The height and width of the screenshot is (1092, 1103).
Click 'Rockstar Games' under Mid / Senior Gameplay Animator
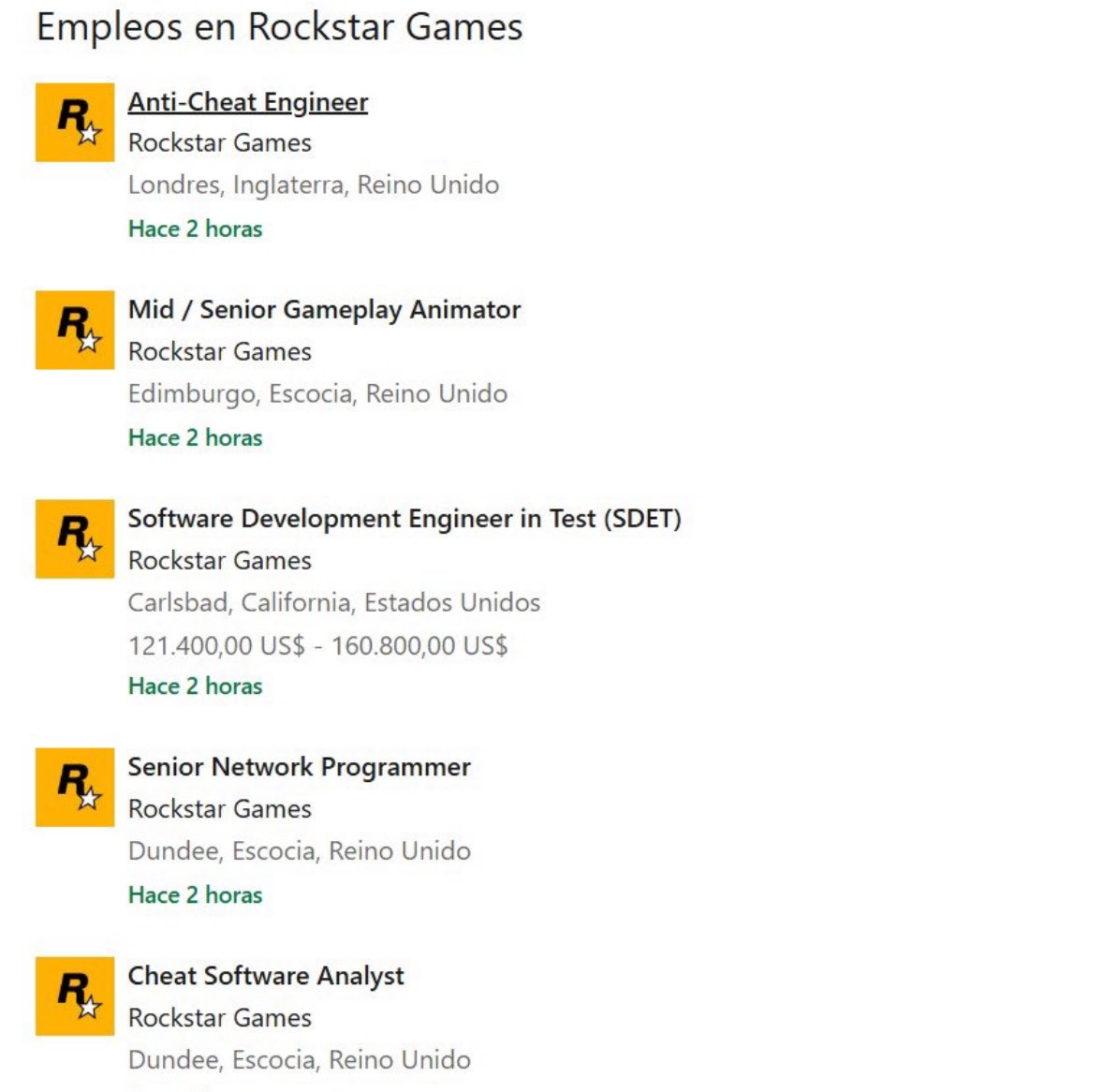(x=219, y=352)
